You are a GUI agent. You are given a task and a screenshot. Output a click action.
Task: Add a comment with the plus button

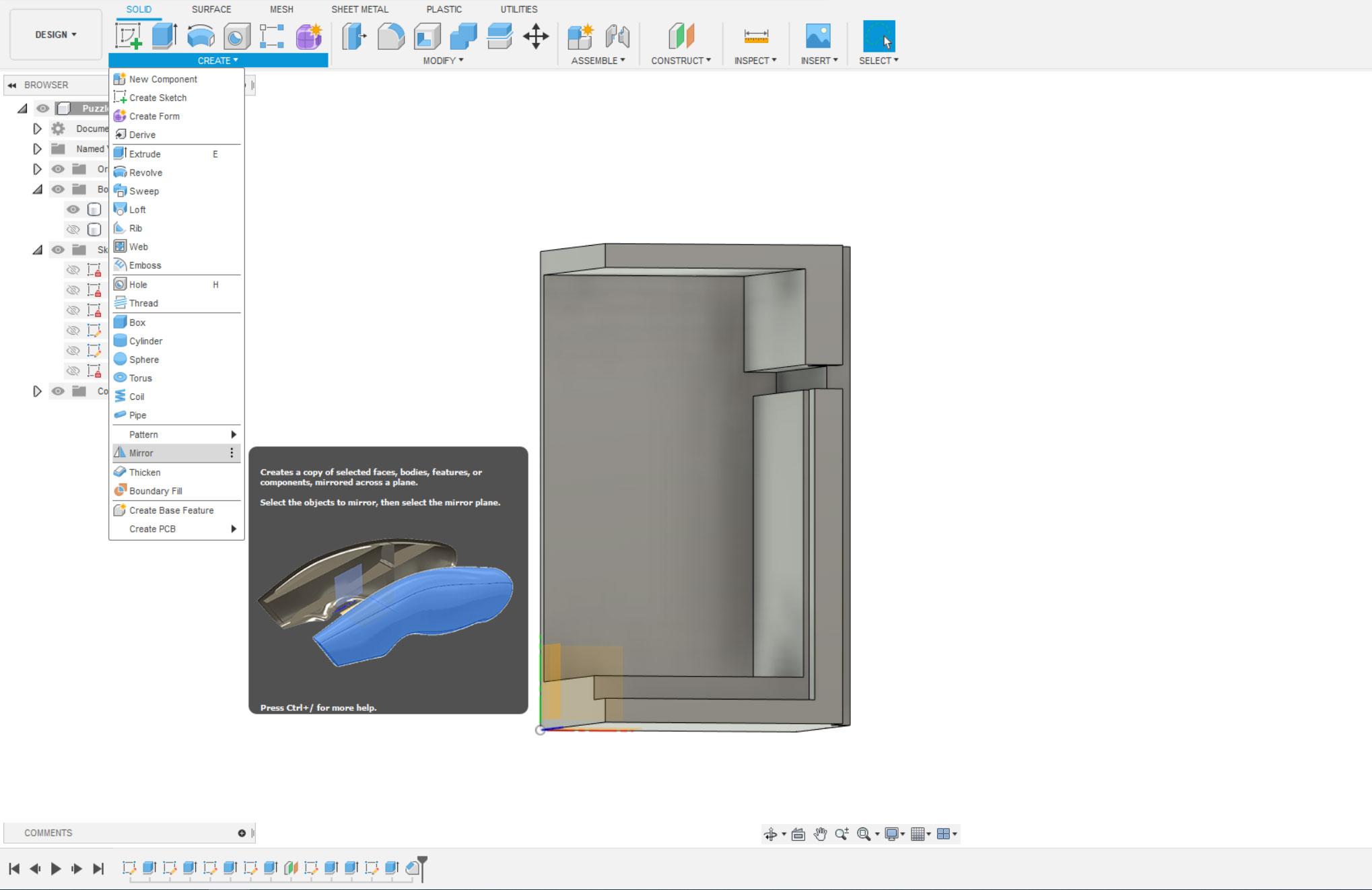click(242, 833)
